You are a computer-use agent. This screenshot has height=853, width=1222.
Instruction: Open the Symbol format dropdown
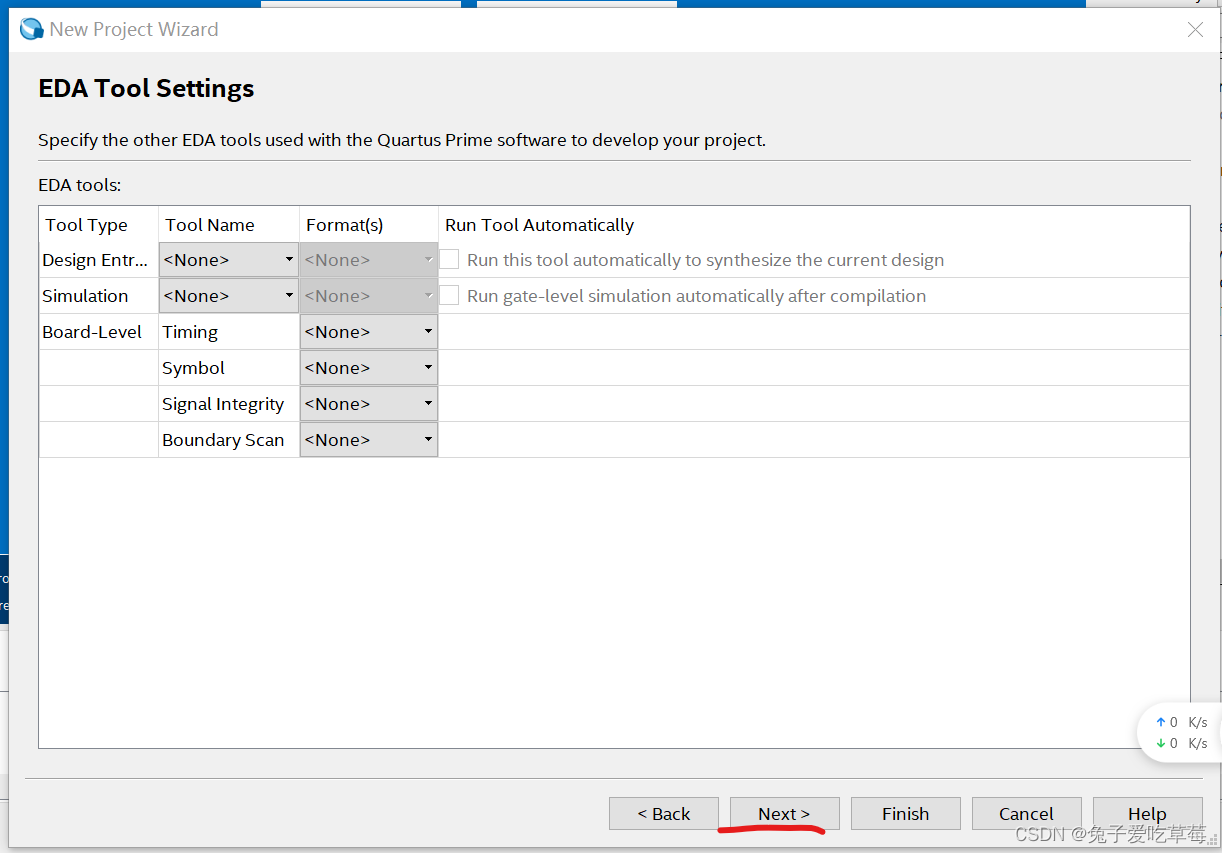pyautogui.click(x=368, y=368)
